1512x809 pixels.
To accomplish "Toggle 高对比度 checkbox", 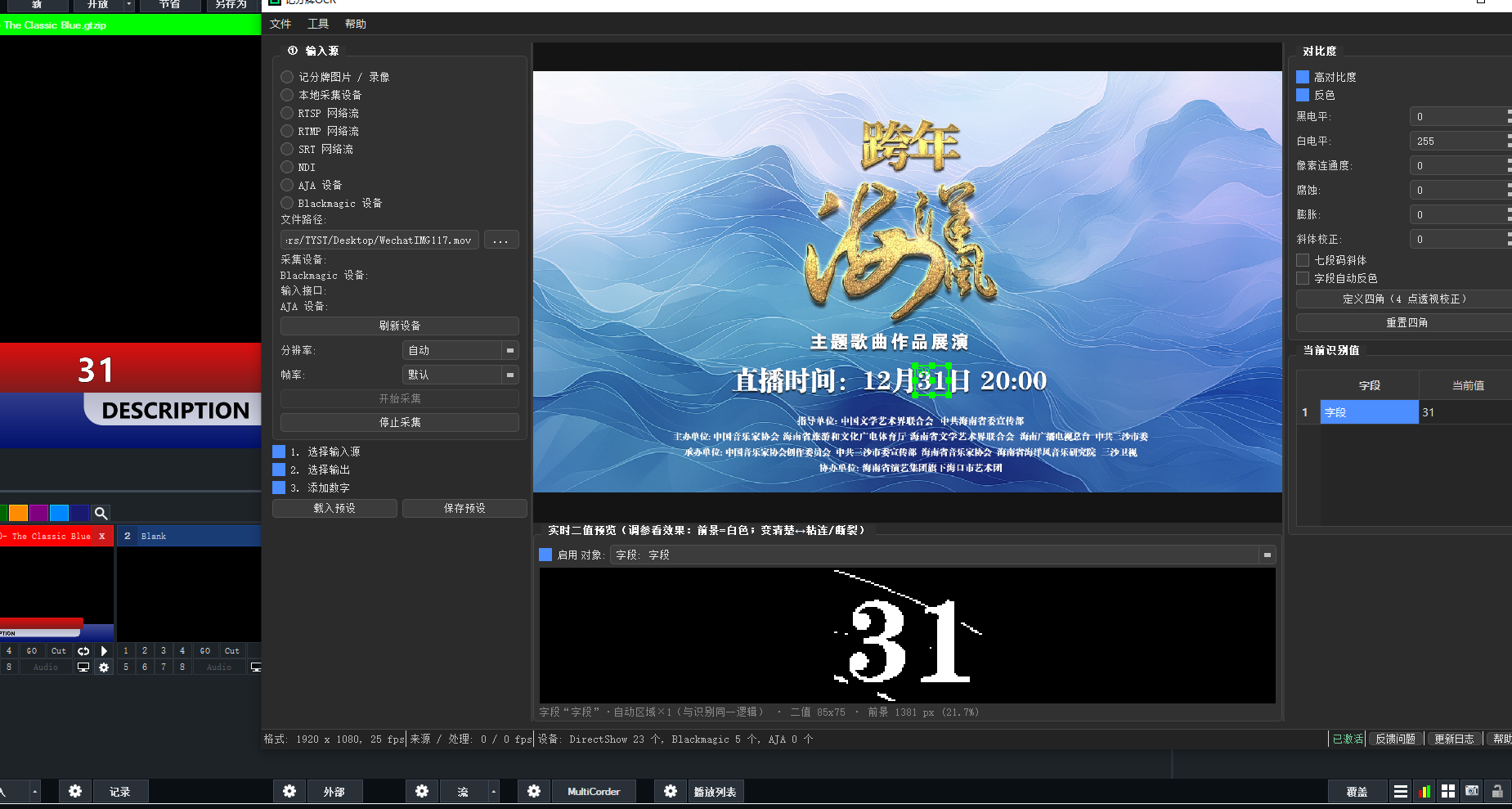I will click(1303, 77).
